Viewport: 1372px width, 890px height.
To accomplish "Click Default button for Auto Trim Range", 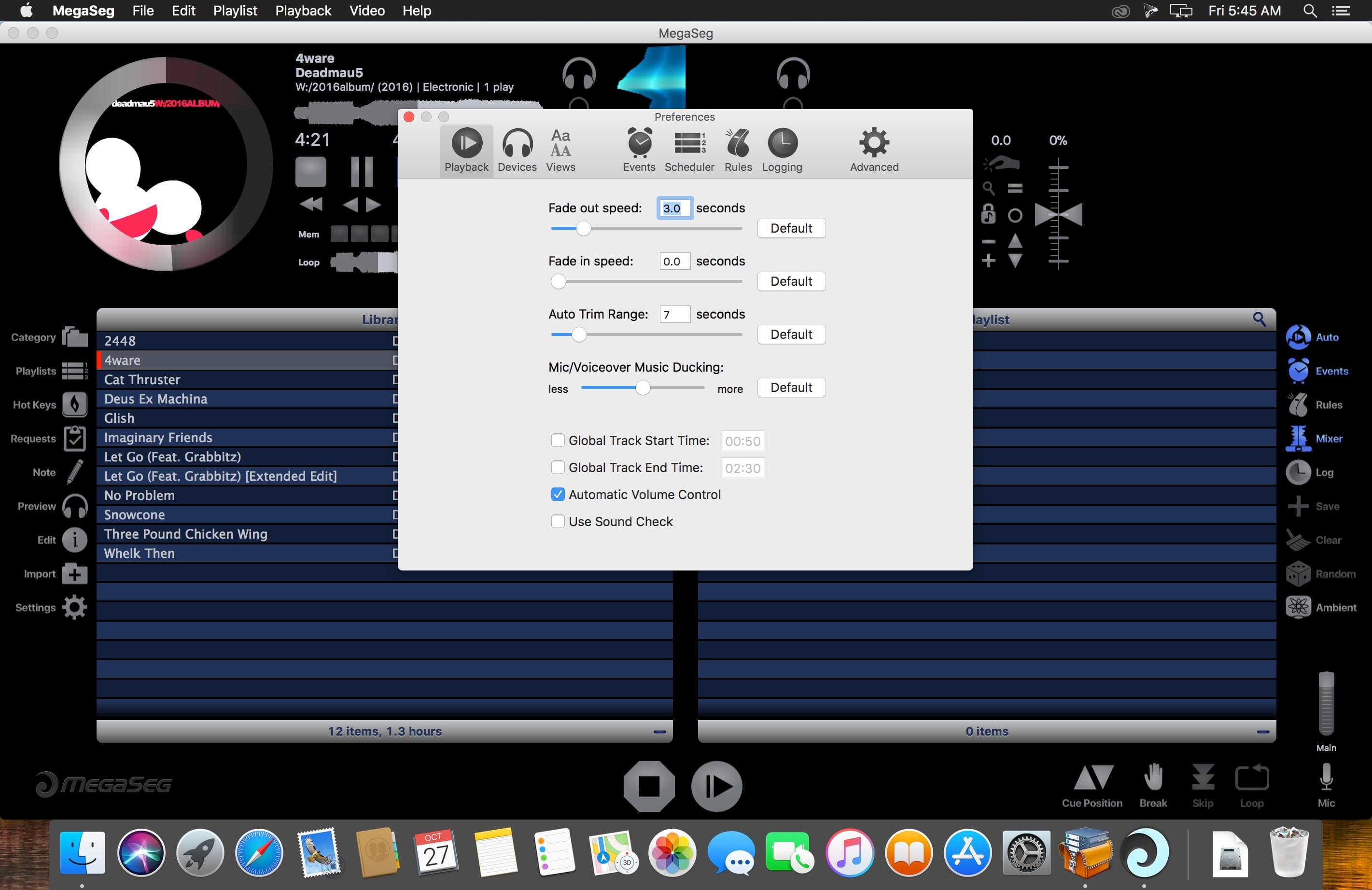I will pyautogui.click(x=791, y=334).
